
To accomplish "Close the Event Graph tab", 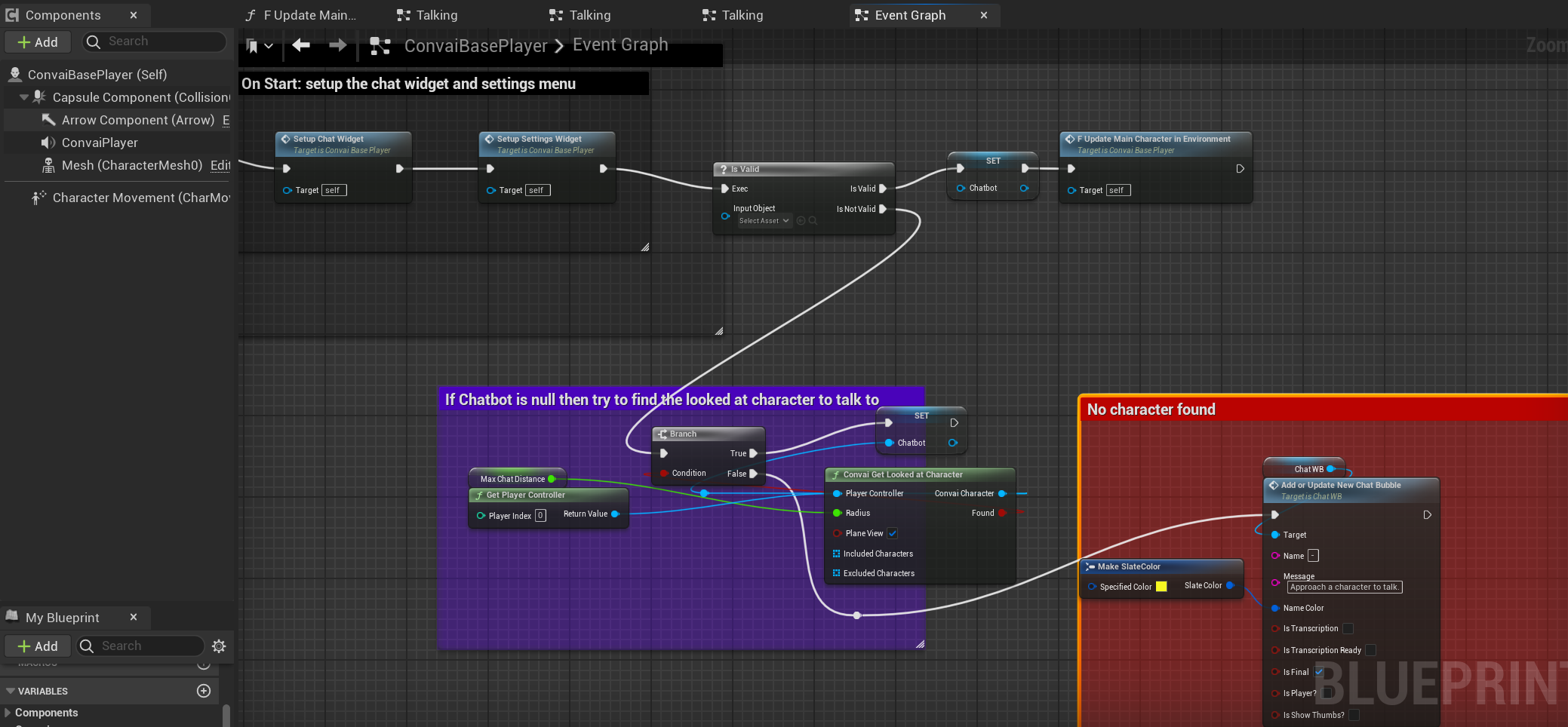I will (x=984, y=15).
